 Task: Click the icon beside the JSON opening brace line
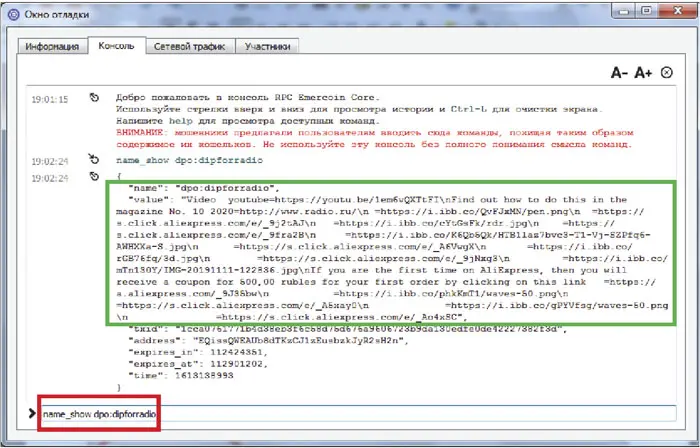[93, 177]
